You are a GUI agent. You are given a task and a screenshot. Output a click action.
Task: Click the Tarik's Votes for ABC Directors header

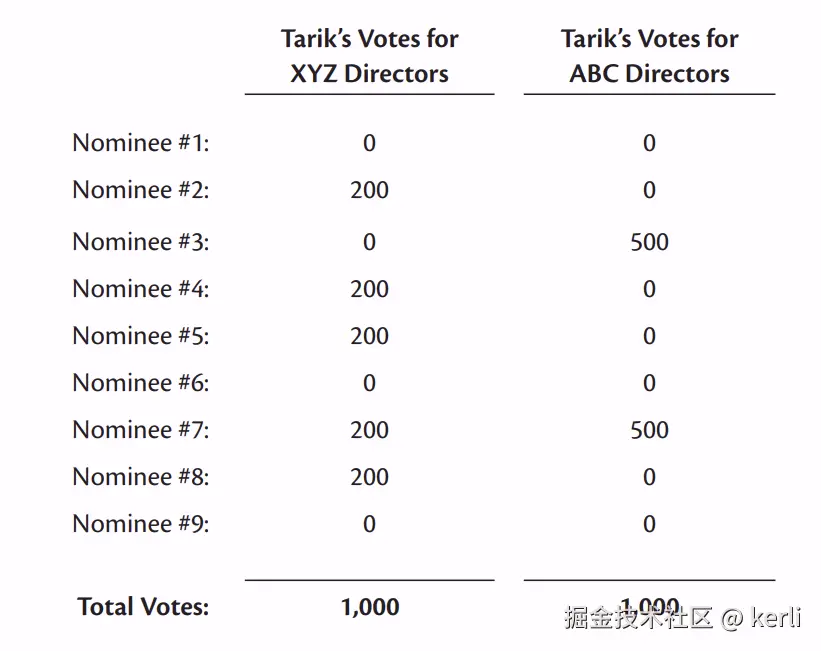pos(650,56)
